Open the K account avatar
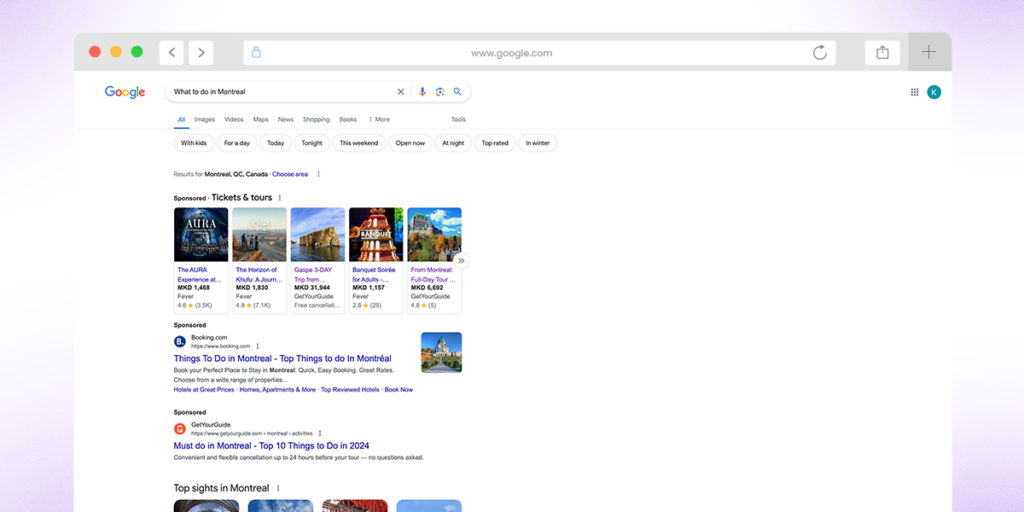 [x=934, y=92]
